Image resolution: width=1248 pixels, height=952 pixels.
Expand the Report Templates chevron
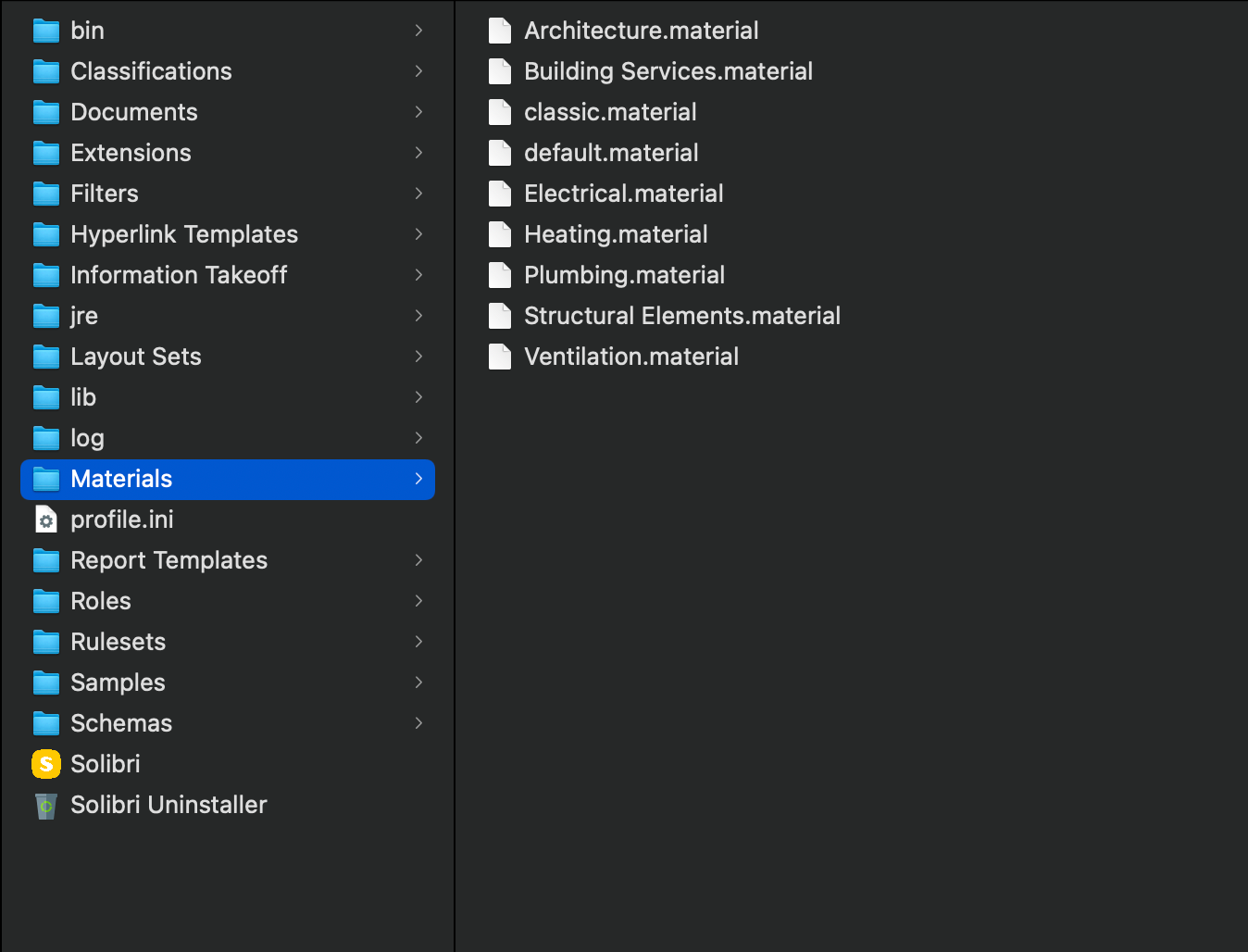click(418, 560)
